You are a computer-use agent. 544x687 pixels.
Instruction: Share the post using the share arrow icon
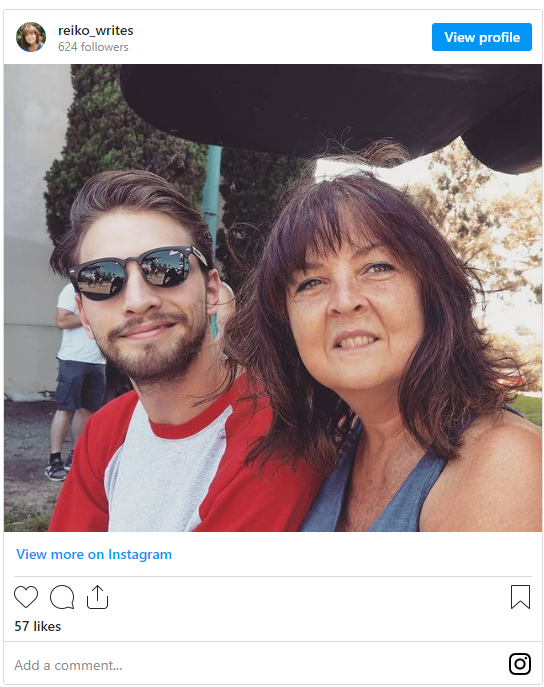(x=97, y=597)
